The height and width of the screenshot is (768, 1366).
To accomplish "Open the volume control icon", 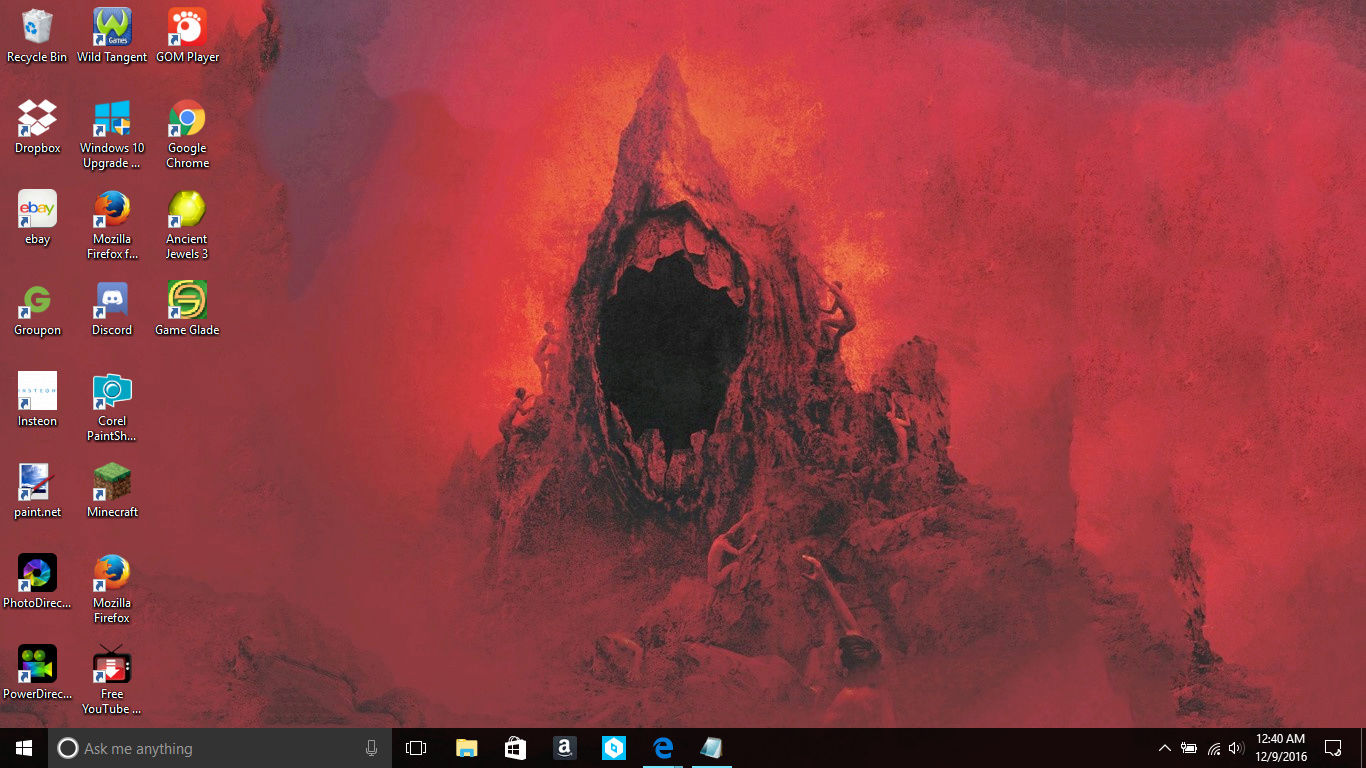I will click(1236, 748).
